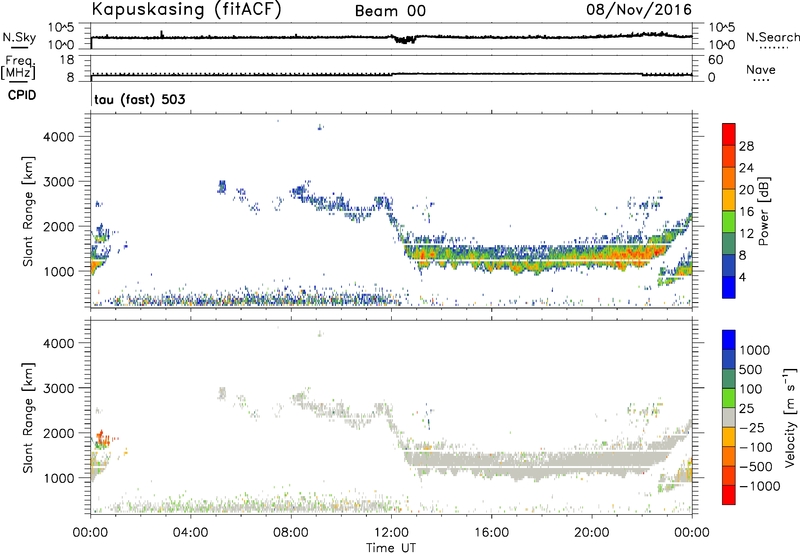Click the 'Beam 00' label
This screenshot has height=554, width=800.
390,11
